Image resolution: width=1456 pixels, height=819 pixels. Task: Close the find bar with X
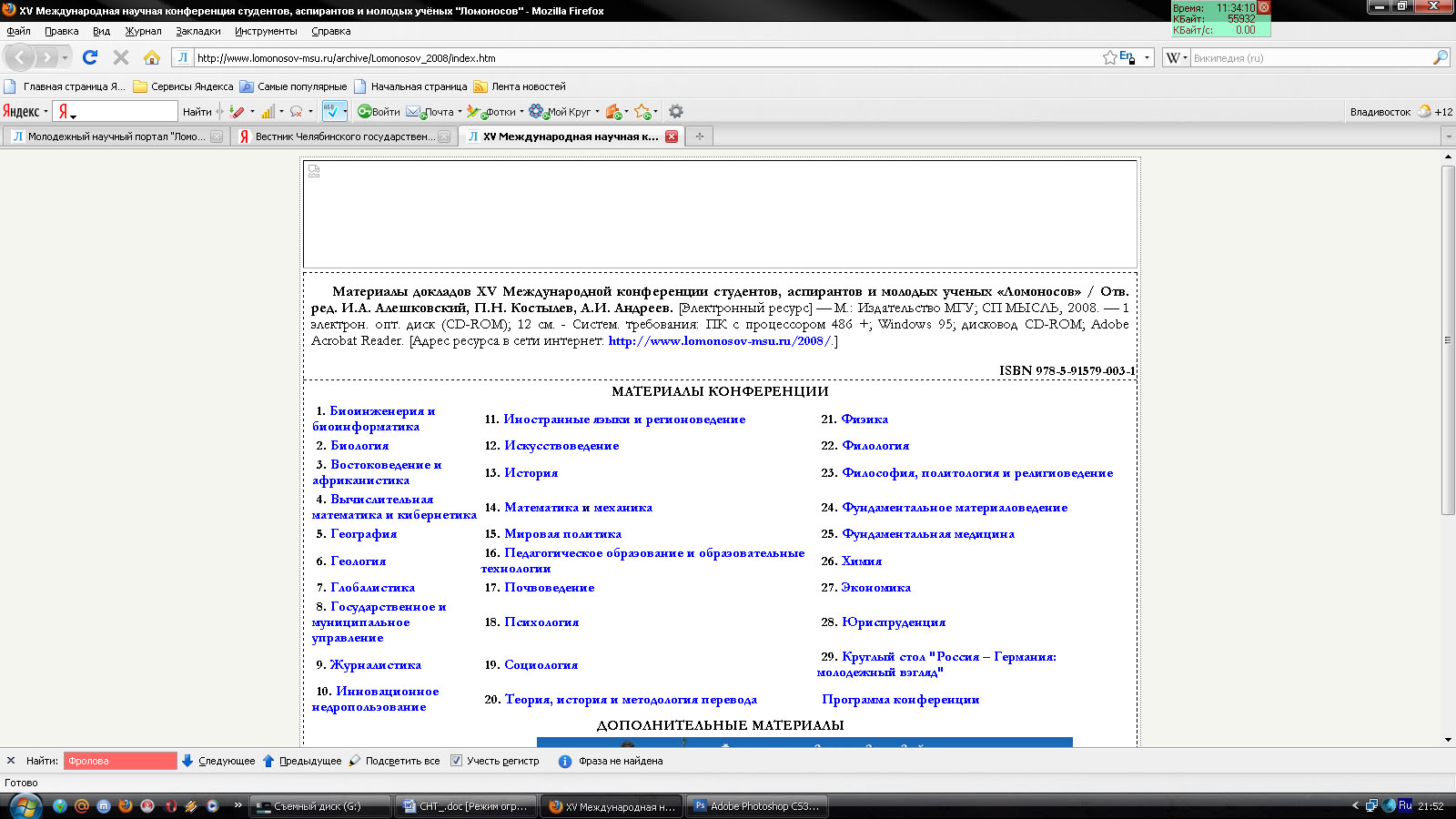coord(11,761)
